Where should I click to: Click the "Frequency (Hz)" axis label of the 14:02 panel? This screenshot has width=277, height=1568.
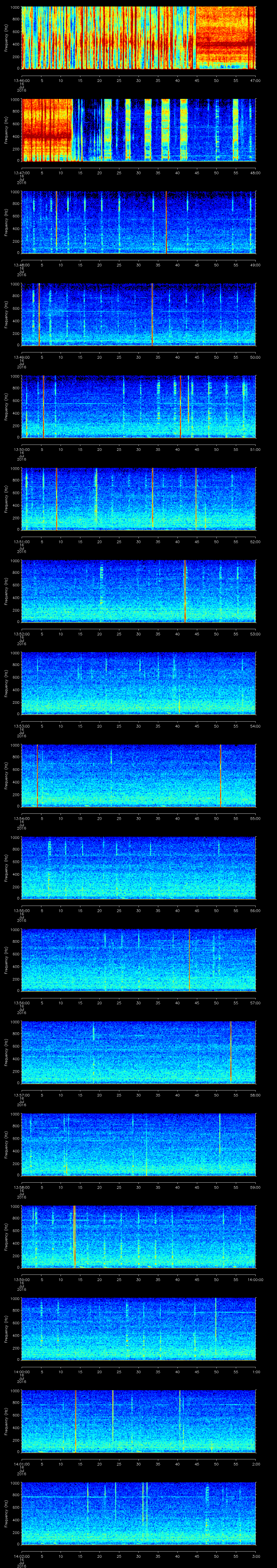(x=6, y=1513)
